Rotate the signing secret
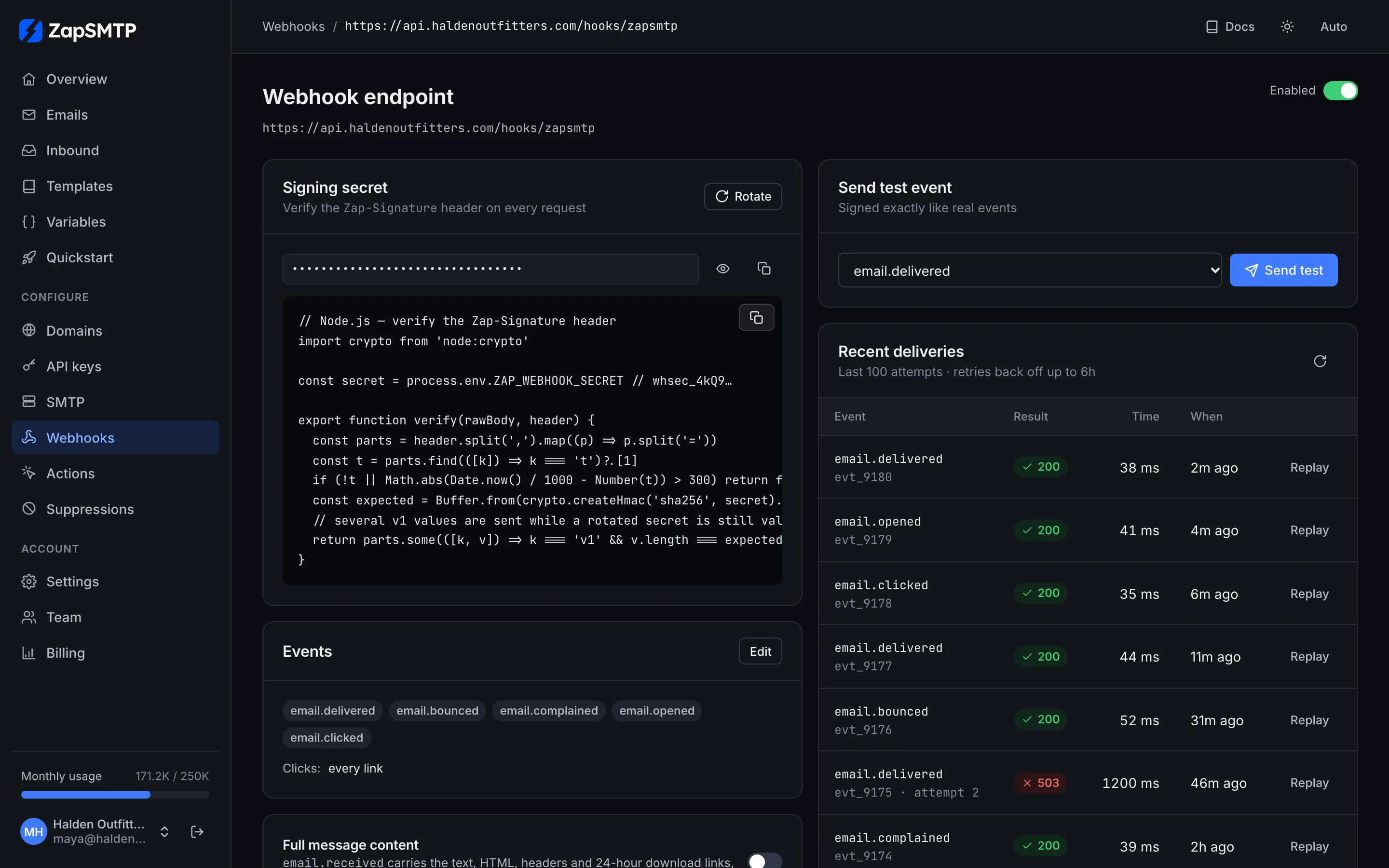This screenshot has height=868, width=1389. pyautogui.click(x=743, y=196)
